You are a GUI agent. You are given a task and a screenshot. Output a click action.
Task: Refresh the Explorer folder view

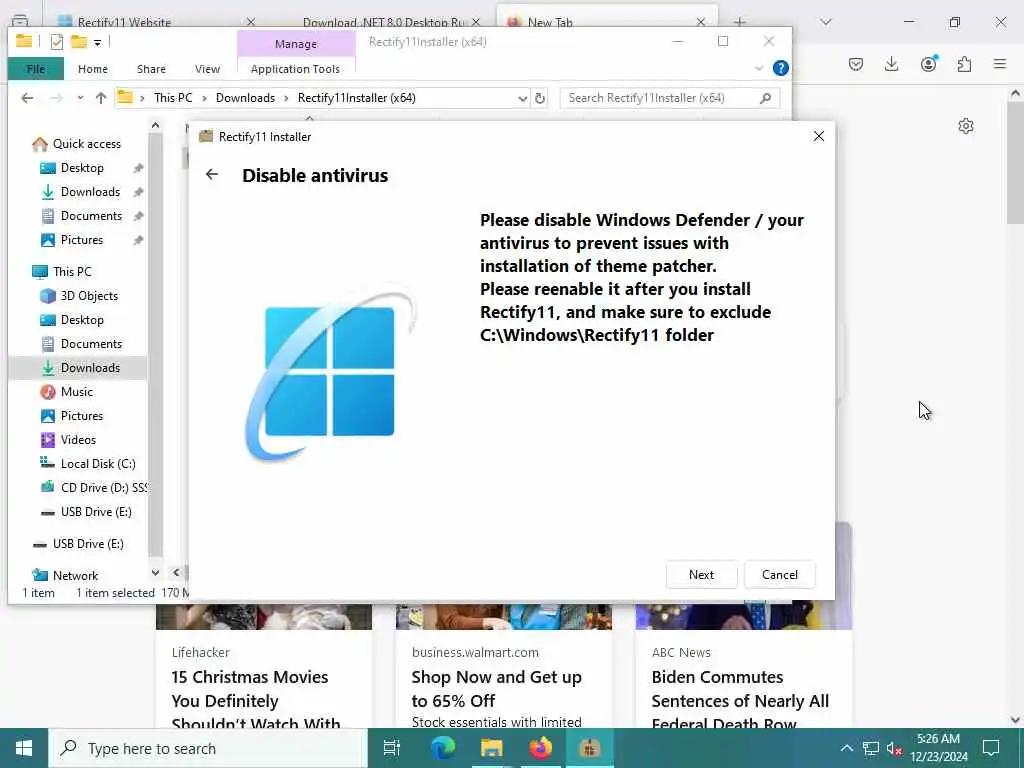pyautogui.click(x=540, y=98)
